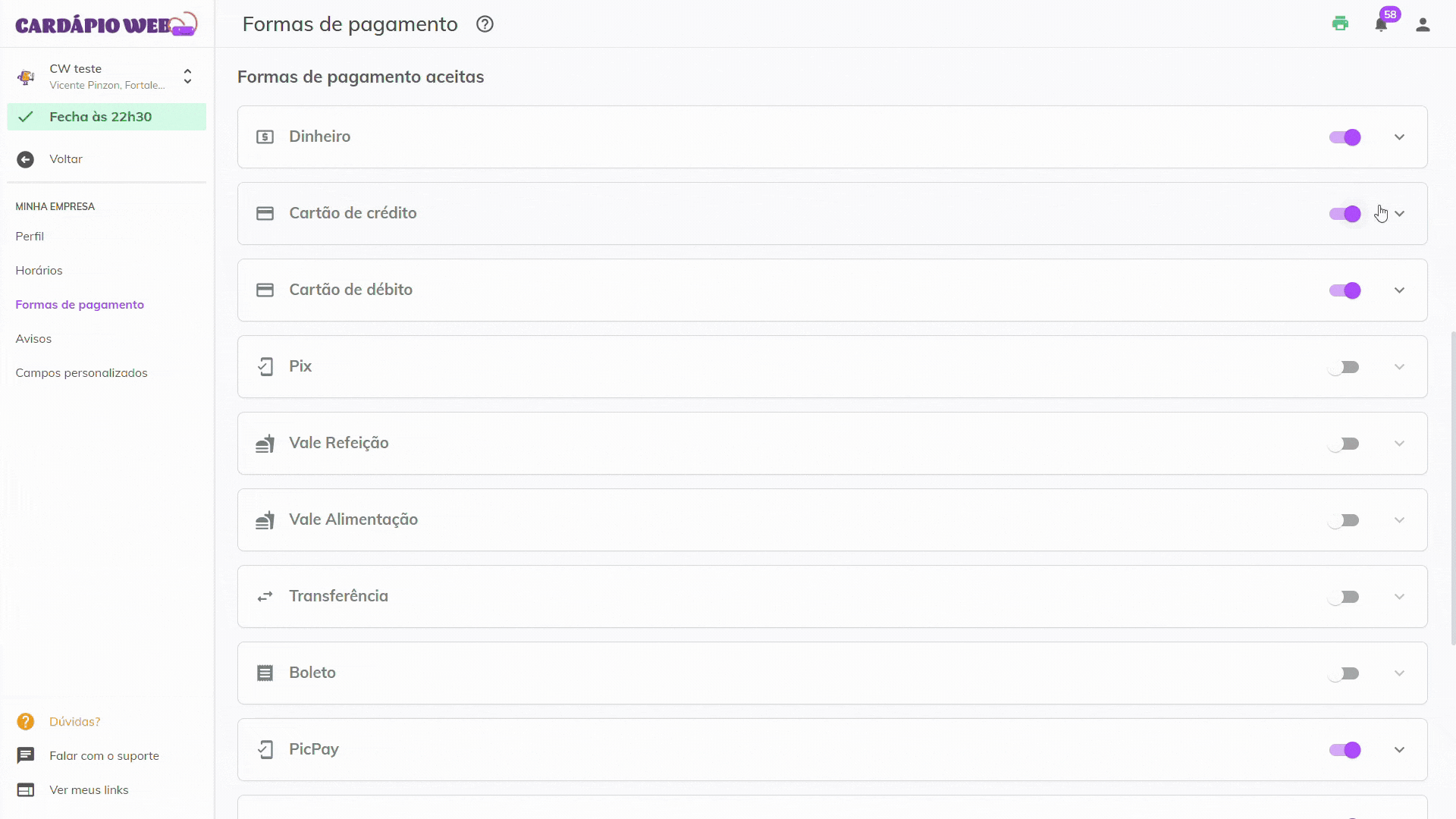This screenshot has width=1456, height=819.
Task: Click the Fecha às 22h30 status button
Action: tap(106, 117)
